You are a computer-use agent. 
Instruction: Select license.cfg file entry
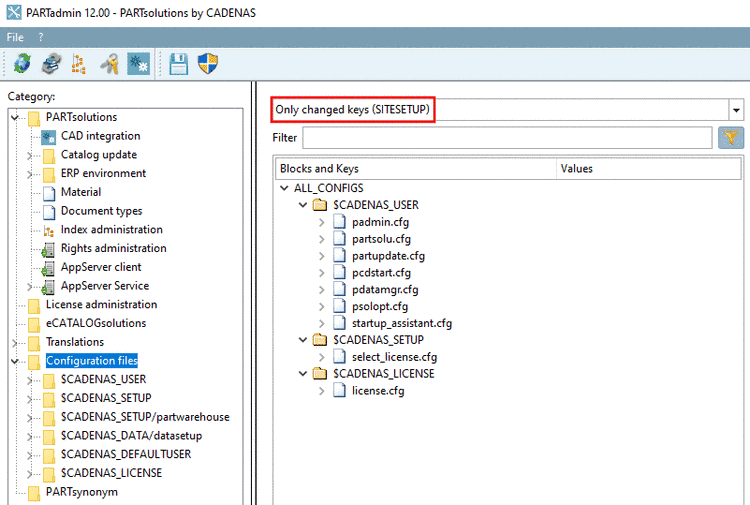point(378,391)
